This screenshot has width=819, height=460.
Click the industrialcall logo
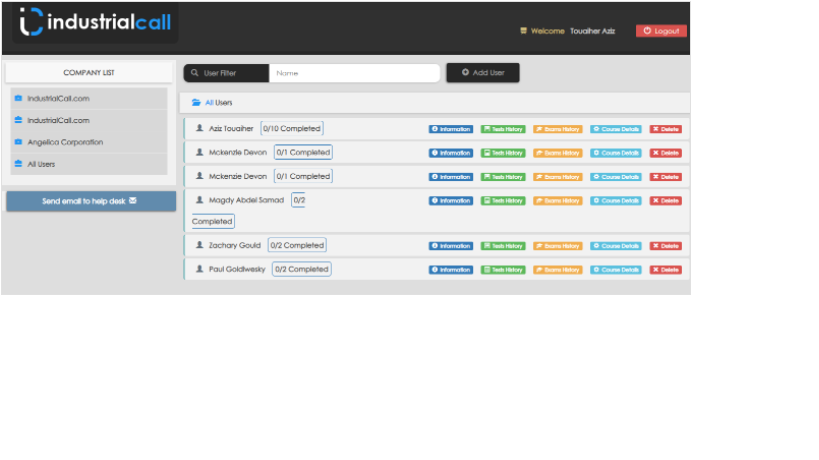pyautogui.click(x=95, y=22)
